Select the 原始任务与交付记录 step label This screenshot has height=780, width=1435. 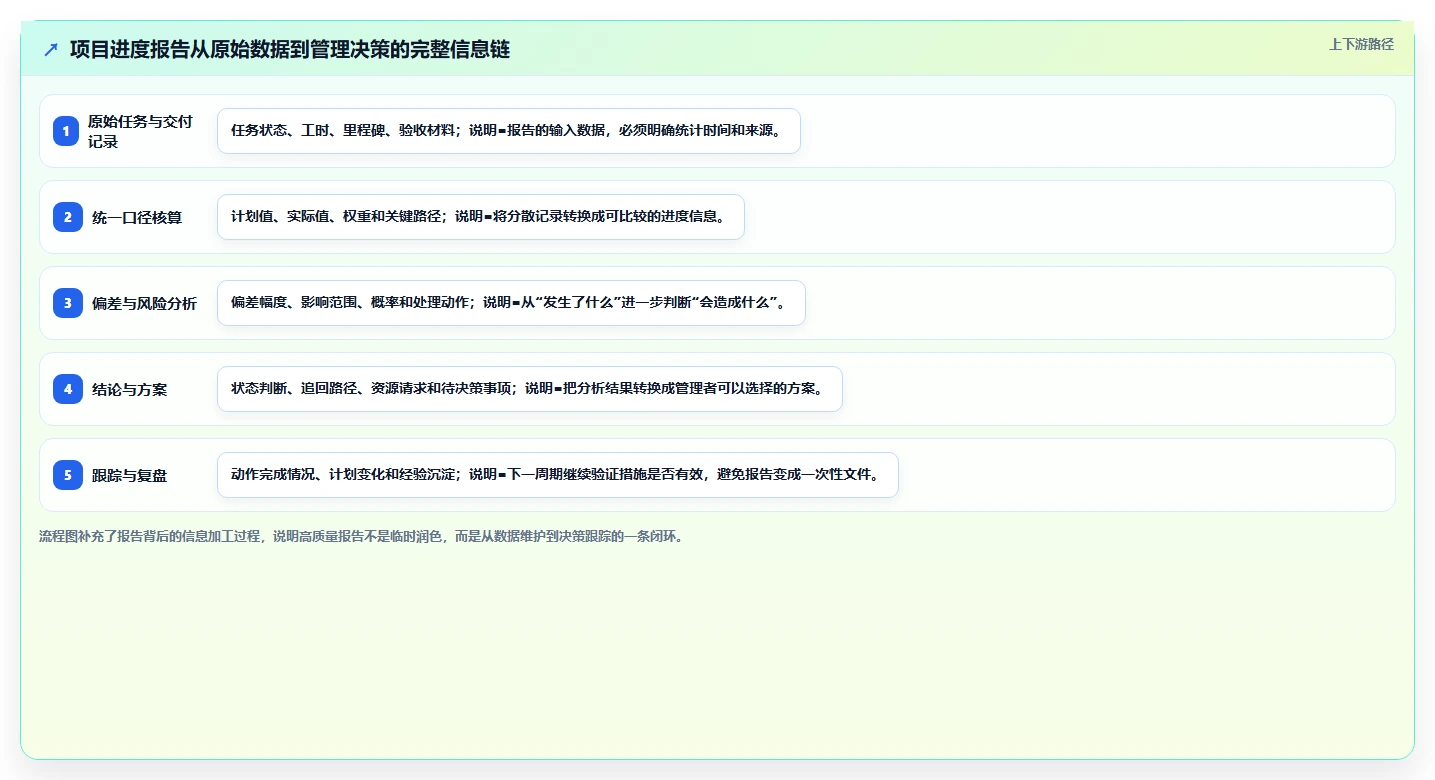coord(140,131)
